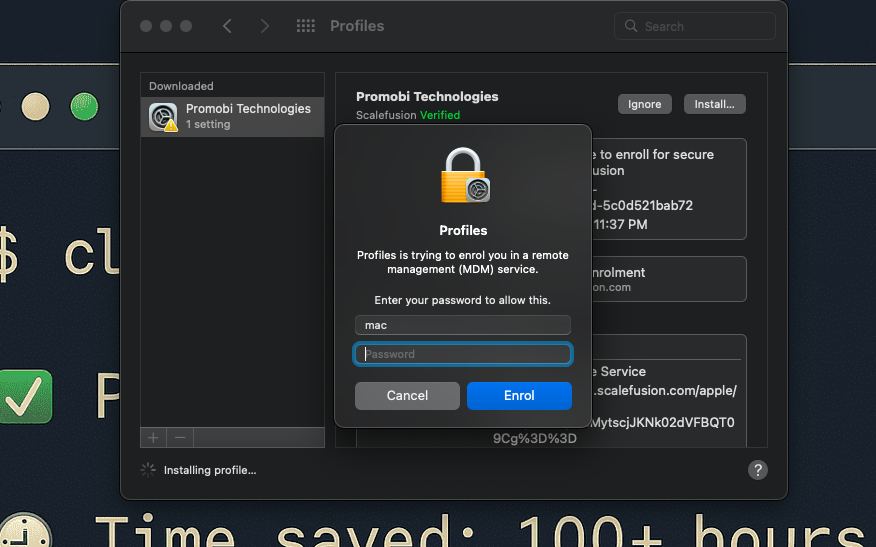Click the Ignore profile button
876x547 pixels.
point(644,104)
